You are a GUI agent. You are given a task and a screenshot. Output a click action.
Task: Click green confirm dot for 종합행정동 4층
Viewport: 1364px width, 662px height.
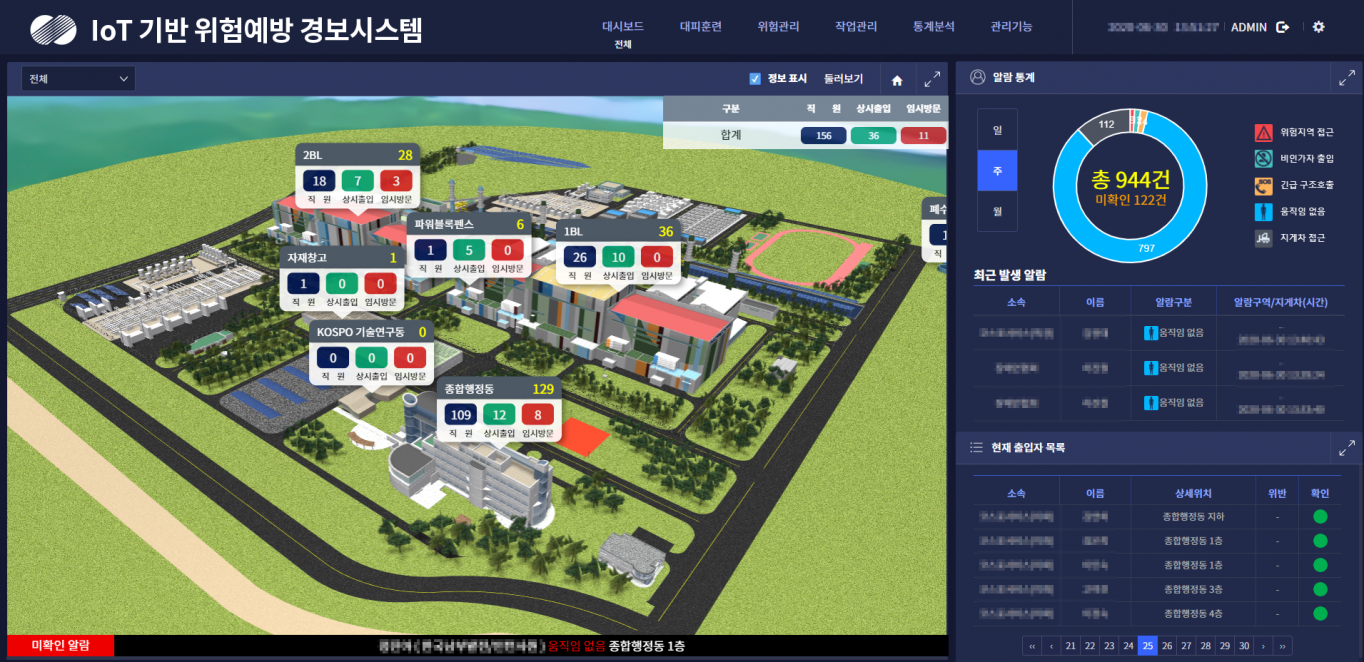pyautogui.click(x=1320, y=613)
